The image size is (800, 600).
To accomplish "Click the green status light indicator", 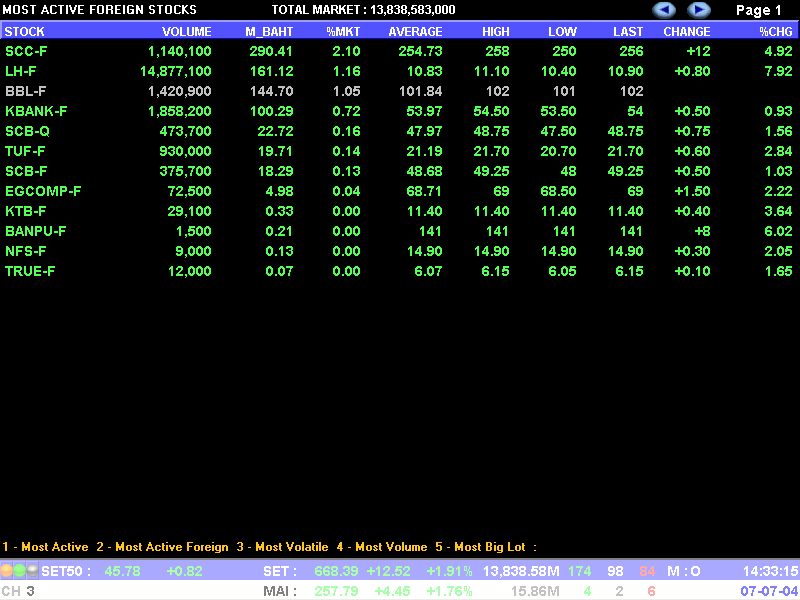I will click(x=19, y=570).
